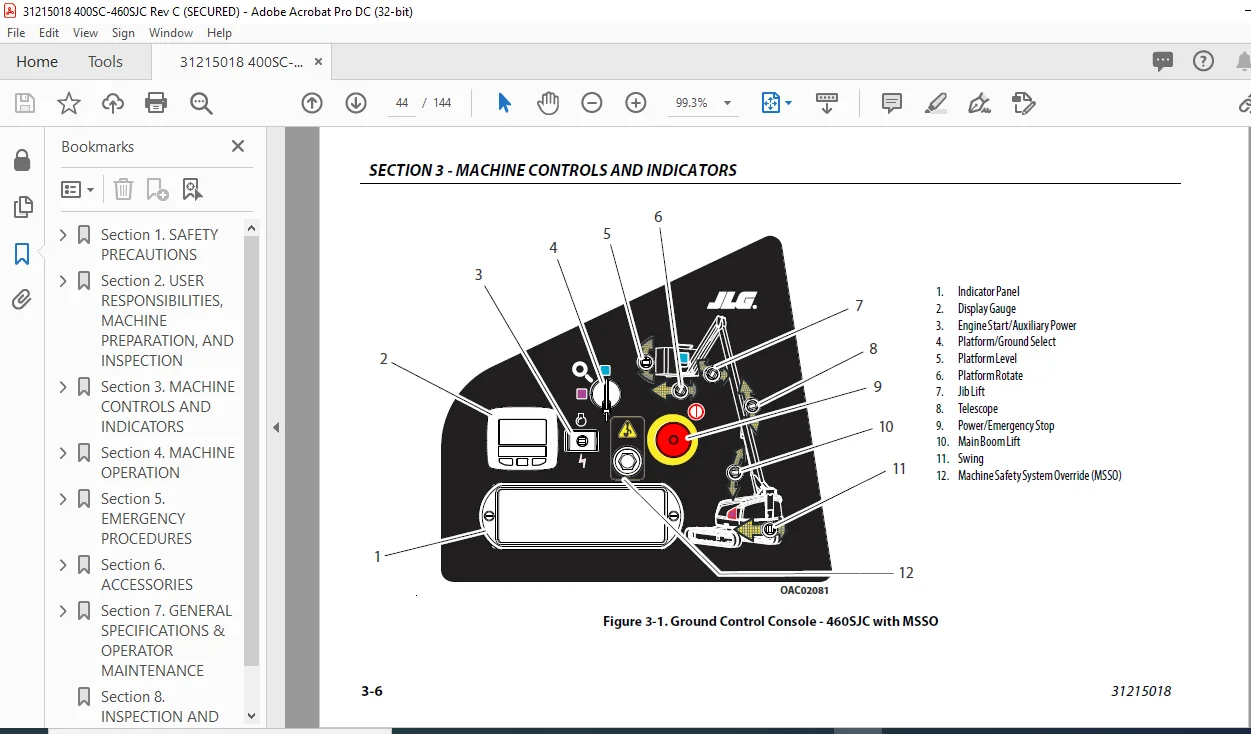Image resolution: width=1251 pixels, height=734 pixels.
Task: Zoom in with the plus icon
Action: coord(636,103)
